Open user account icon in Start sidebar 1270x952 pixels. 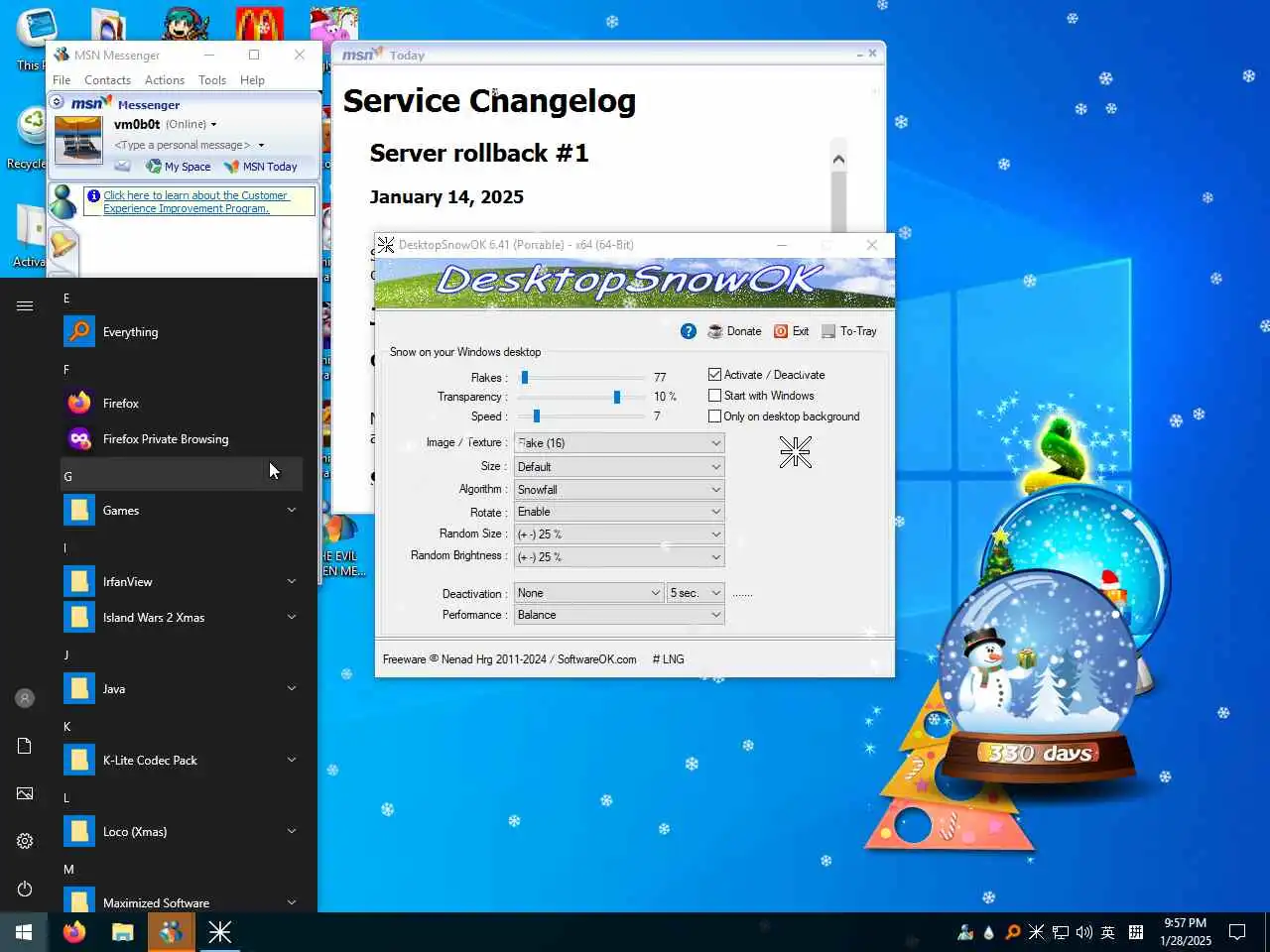(x=25, y=698)
